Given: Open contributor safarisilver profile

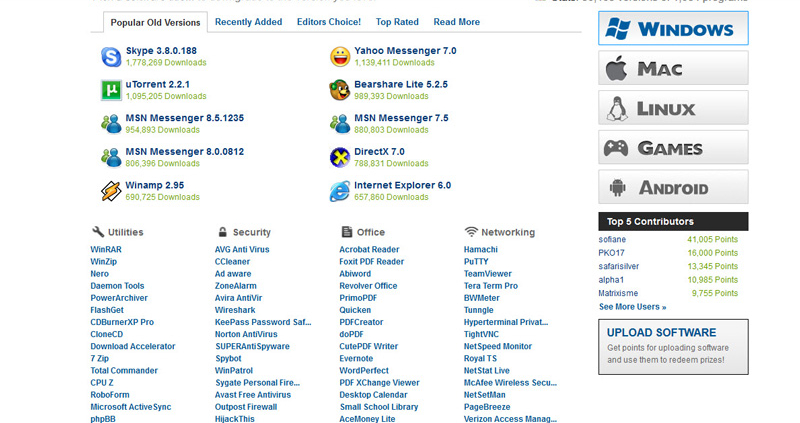Looking at the screenshot, I should point(619,266).
